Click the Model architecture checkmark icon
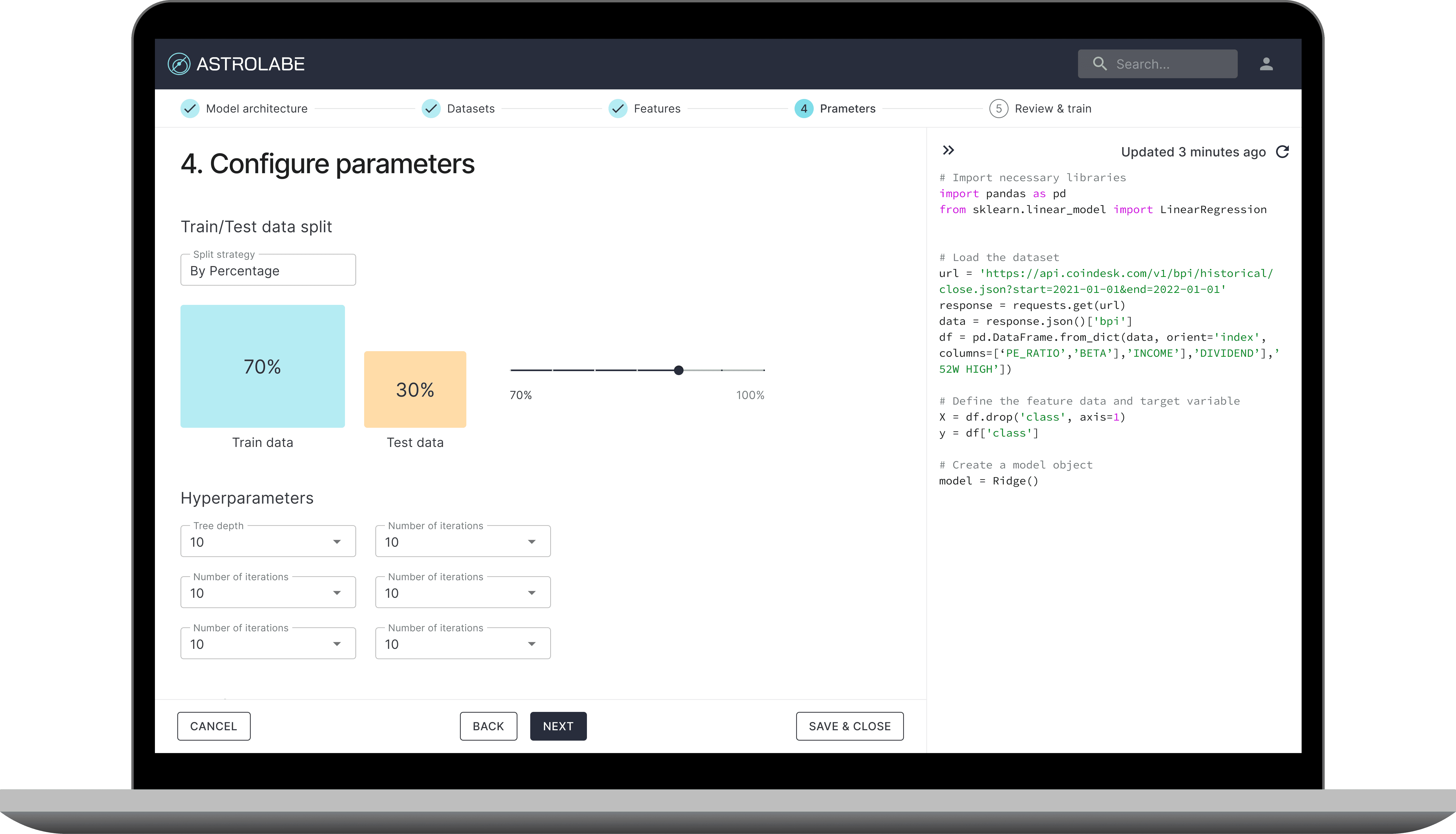Viewport: 1456px width, 834px height. (x=190, y=109)
